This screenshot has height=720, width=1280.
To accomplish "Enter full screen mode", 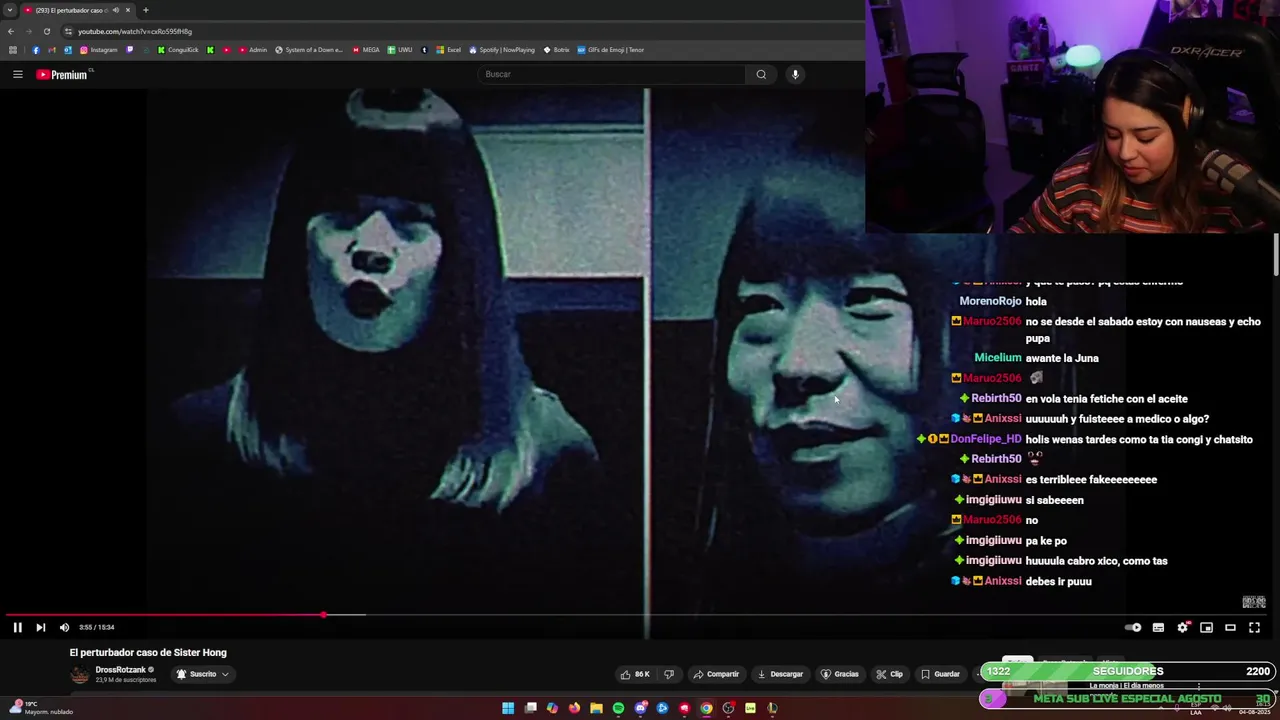I will [1254, 627].
